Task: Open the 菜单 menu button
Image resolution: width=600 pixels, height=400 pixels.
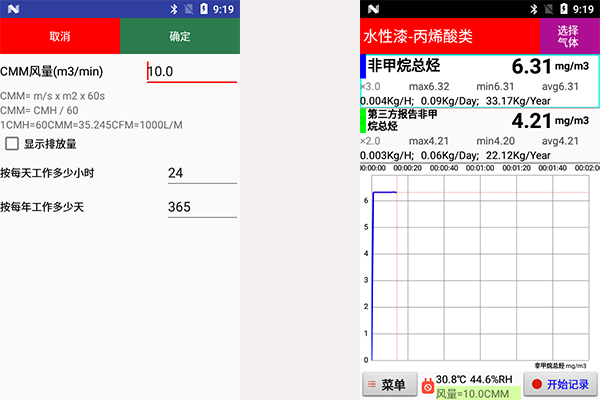Action: click(x=387, y=385)
